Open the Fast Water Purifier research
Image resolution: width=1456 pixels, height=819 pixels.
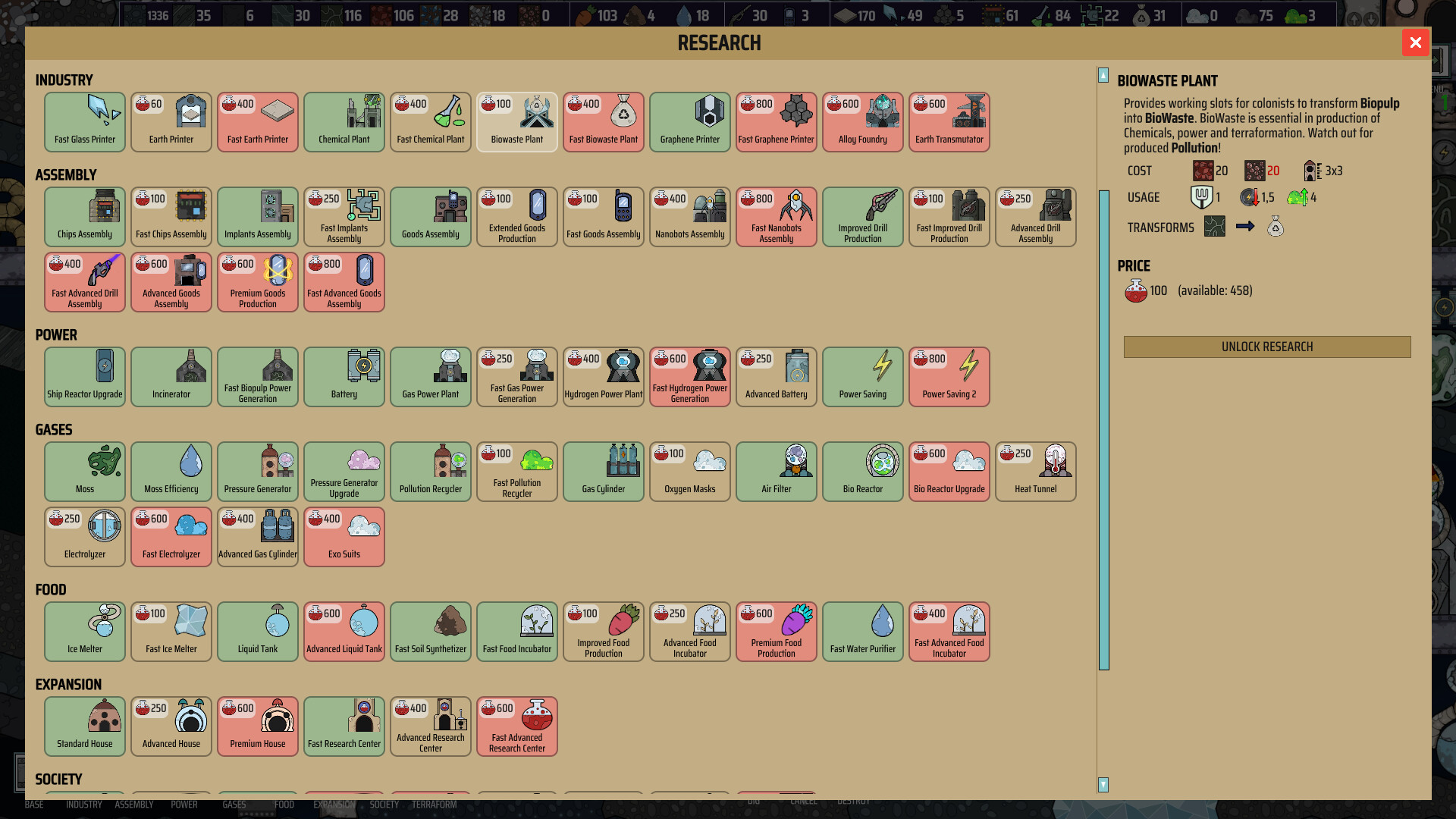(x=862, y=631)
